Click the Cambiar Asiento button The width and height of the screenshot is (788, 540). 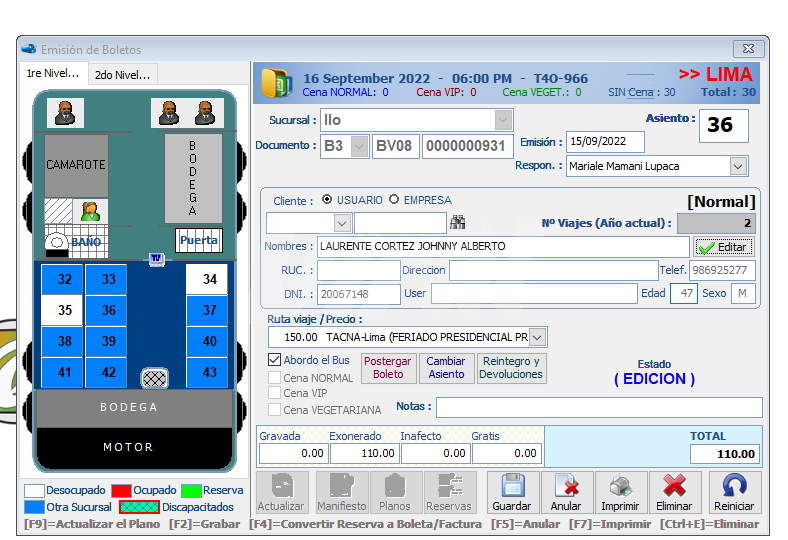[x=446, y=368]
